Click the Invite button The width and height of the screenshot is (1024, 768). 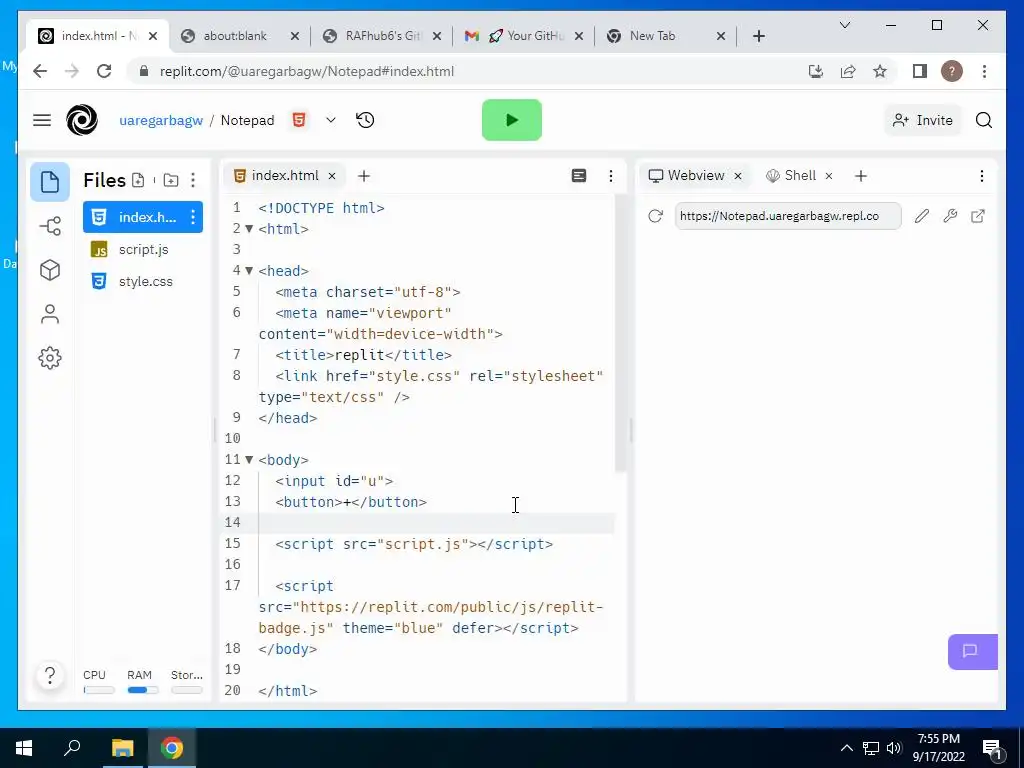923,120
